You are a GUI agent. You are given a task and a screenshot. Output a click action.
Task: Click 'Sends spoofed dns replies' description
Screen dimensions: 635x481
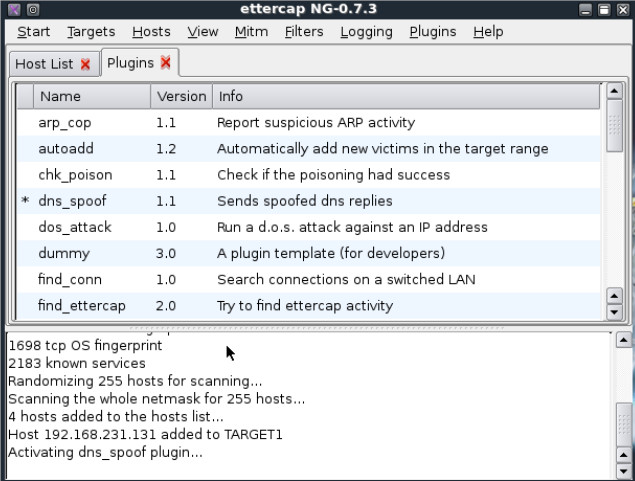click(305, 201)
